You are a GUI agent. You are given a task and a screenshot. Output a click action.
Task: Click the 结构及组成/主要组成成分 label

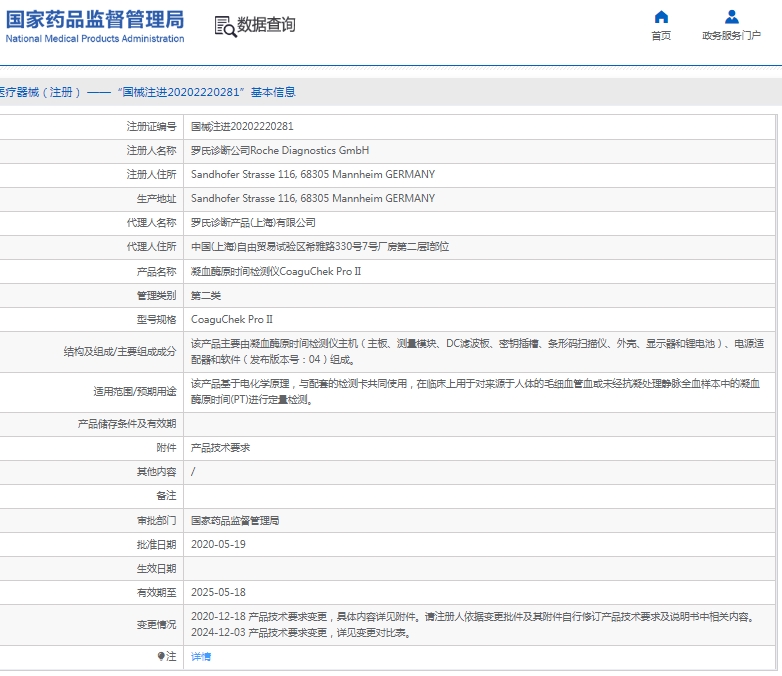coord(120,351)
